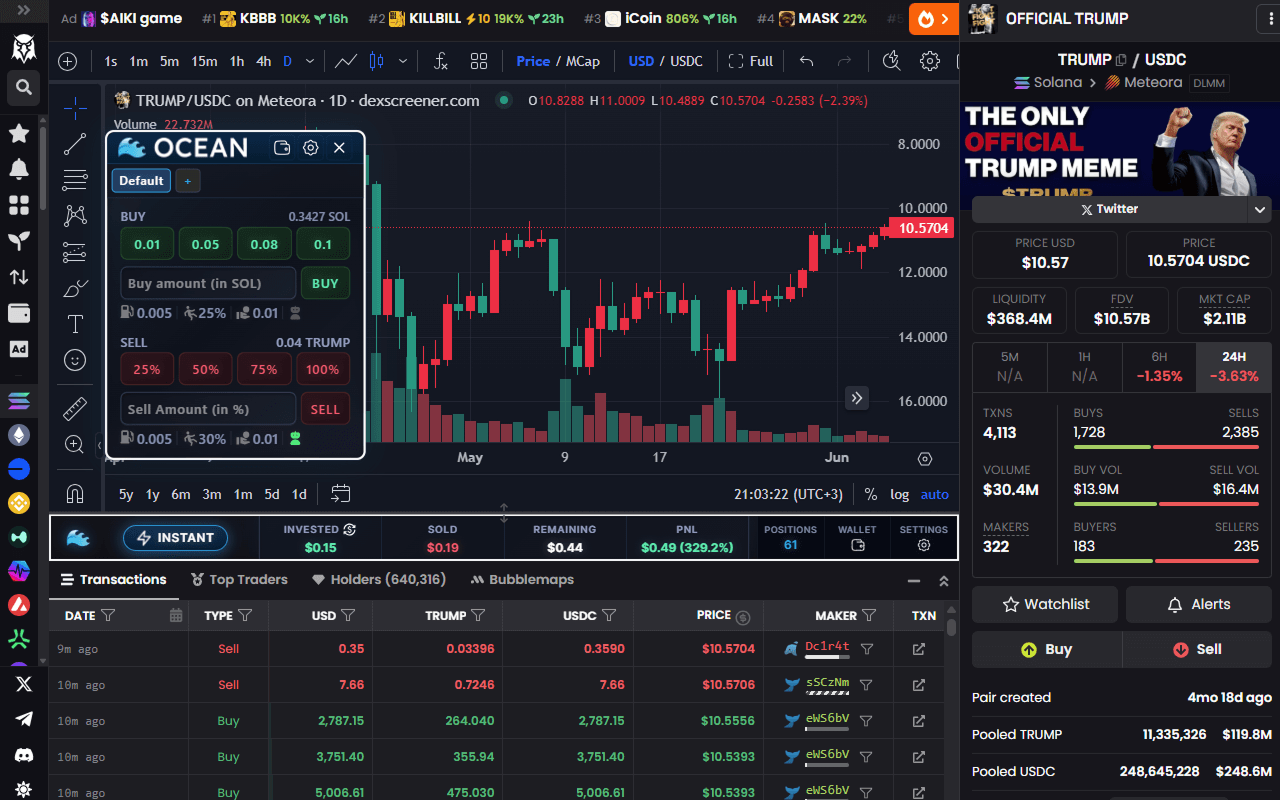Viewport: 1280px width, 800px height.
Task: Switch chart to MCap view
Action: (583, 61)
